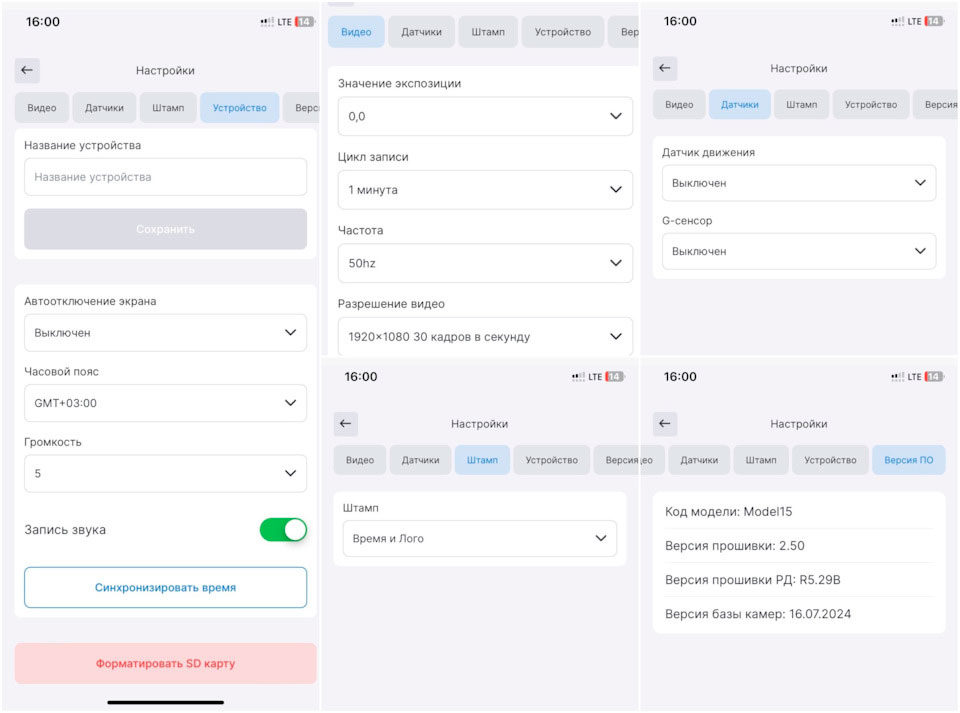The width and height of the screenshot is (960, 713).
Task: Tap back arrow on the Датчик движения screen
Action: click(665, 68)
